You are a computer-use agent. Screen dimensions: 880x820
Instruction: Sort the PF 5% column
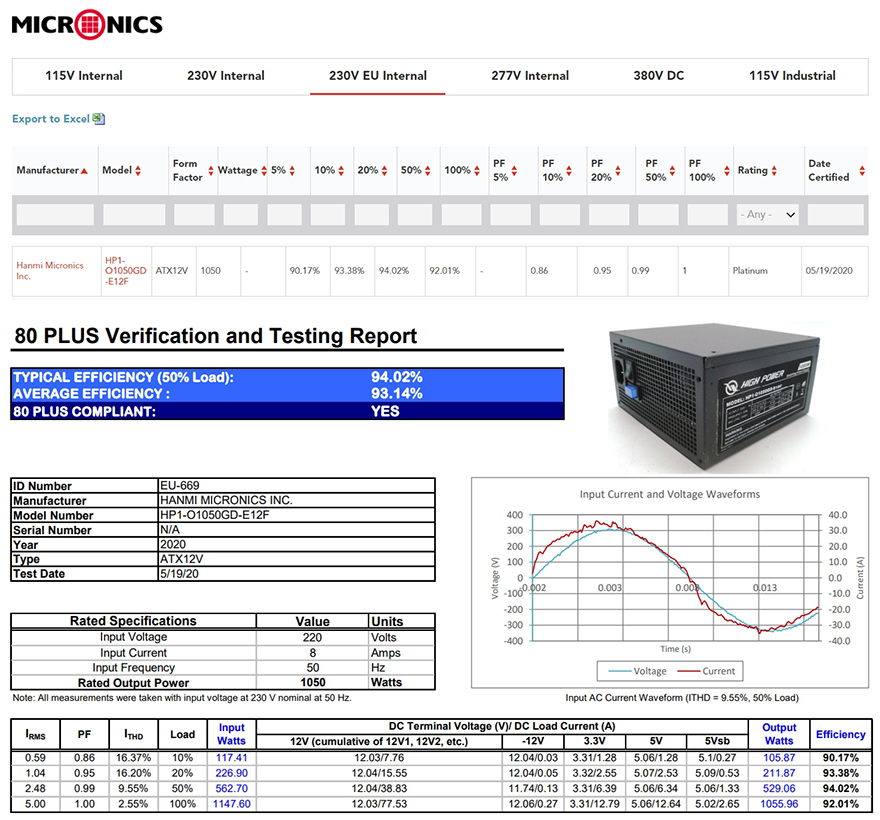(514, 171)
